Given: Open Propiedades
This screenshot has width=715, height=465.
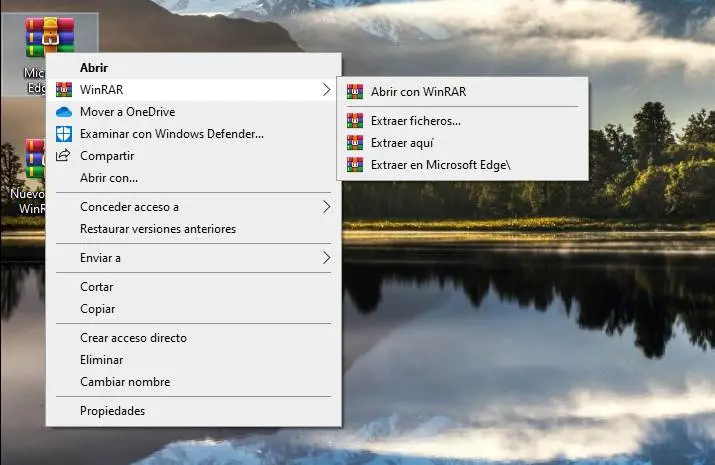Looking at the screenshot, I should [x=194, y=411].
